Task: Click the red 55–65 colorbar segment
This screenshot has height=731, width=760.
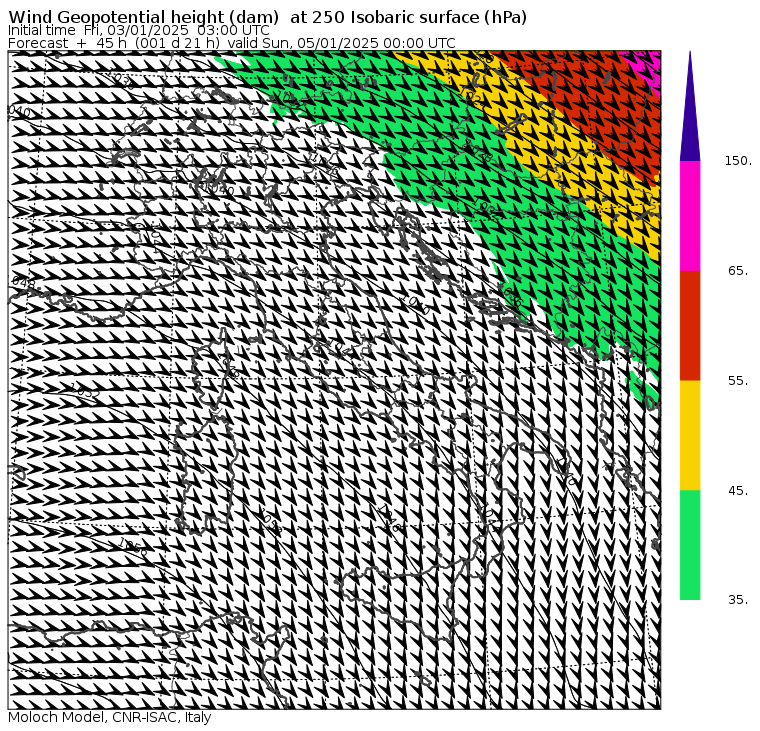Action: pos(690,325)
